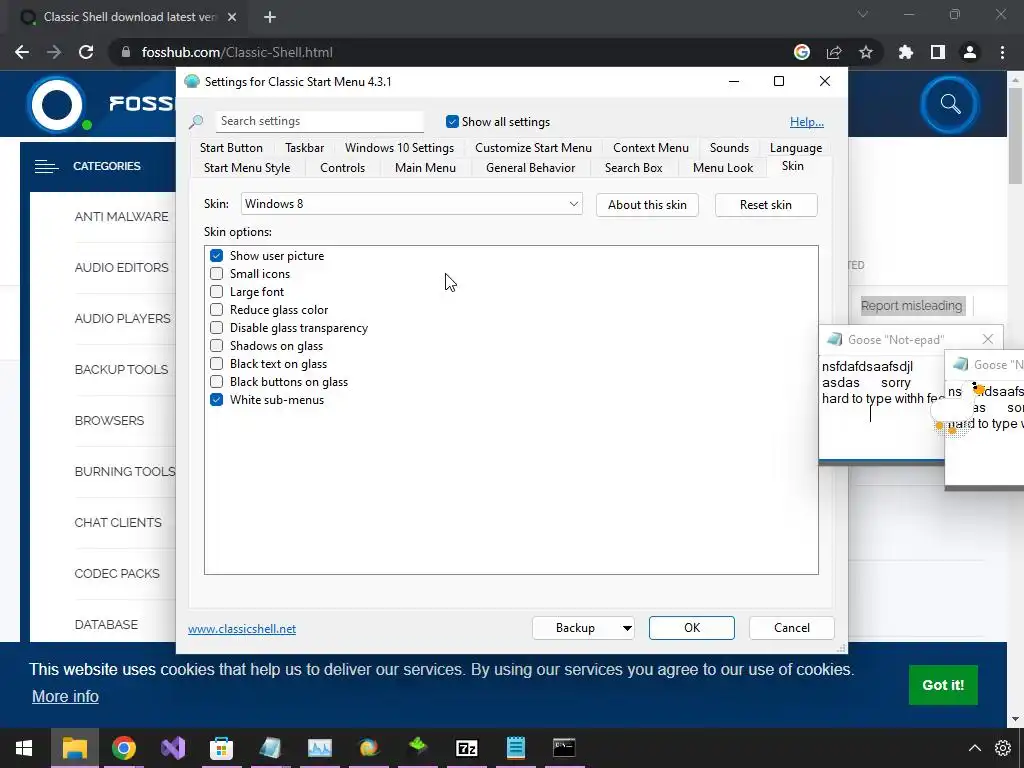Uncheck Show user picture
This screenshot has height=768, width=1024.
pyautogui.click(x=216, y=255)
